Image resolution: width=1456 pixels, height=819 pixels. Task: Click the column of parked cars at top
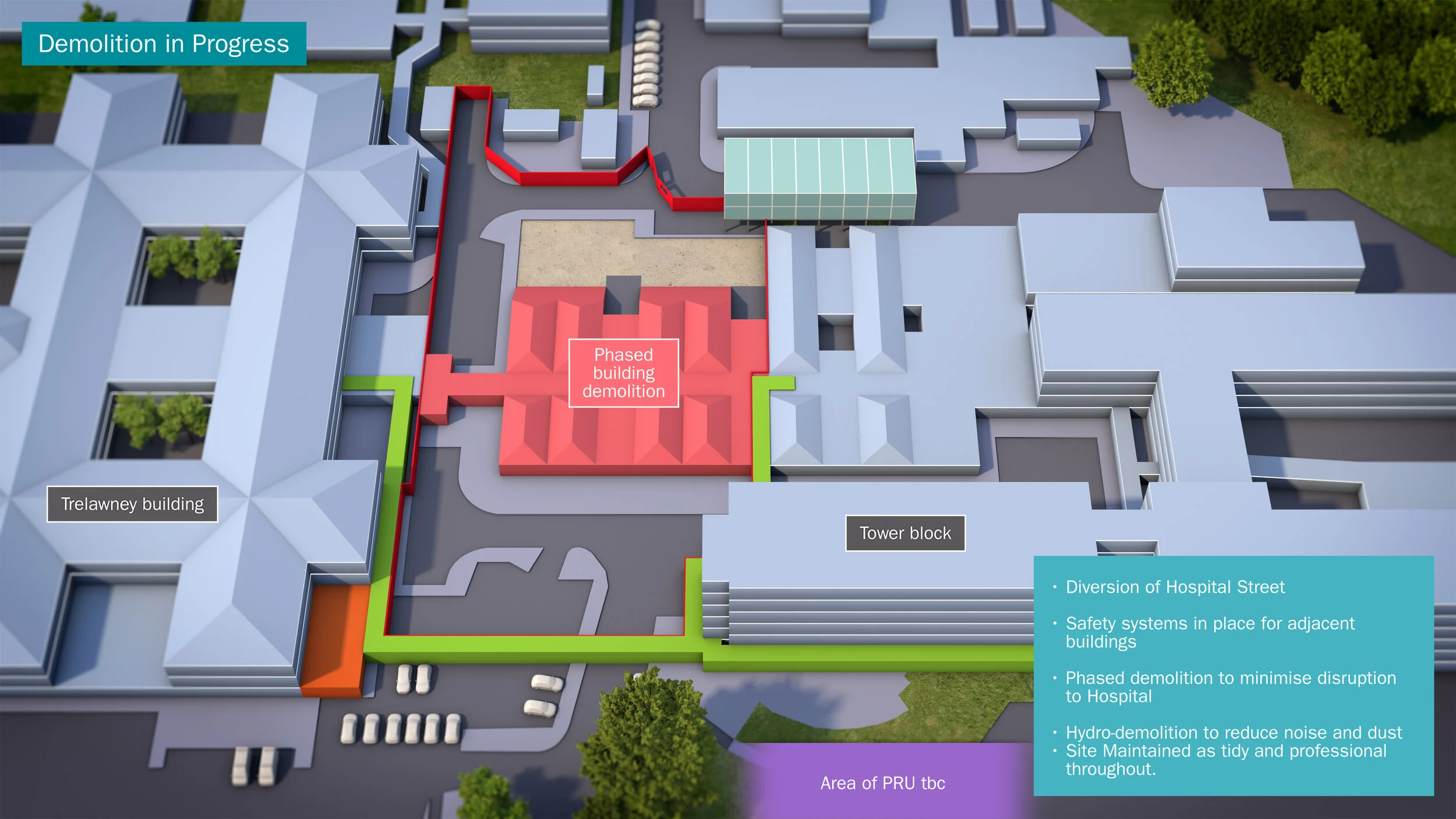[x=646, y=64]
